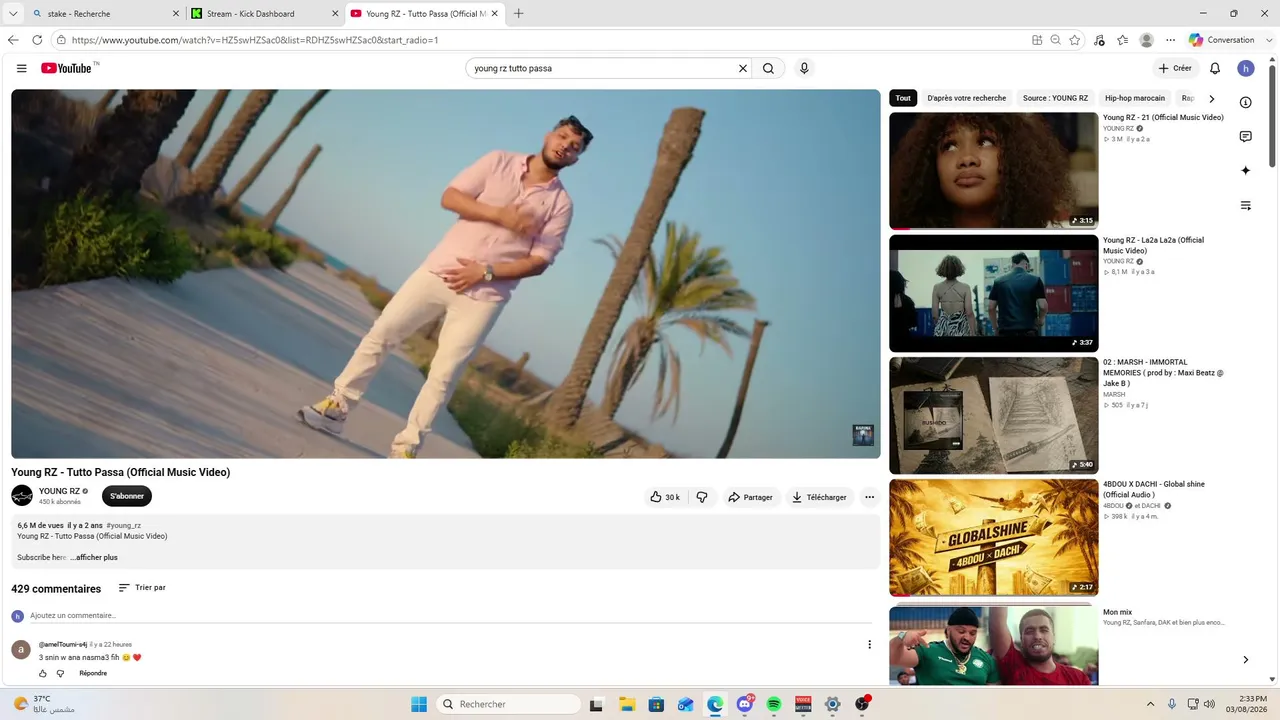1280x720 pixels.
Task: Select the D'après votre recherche chip
Action: 967,98
